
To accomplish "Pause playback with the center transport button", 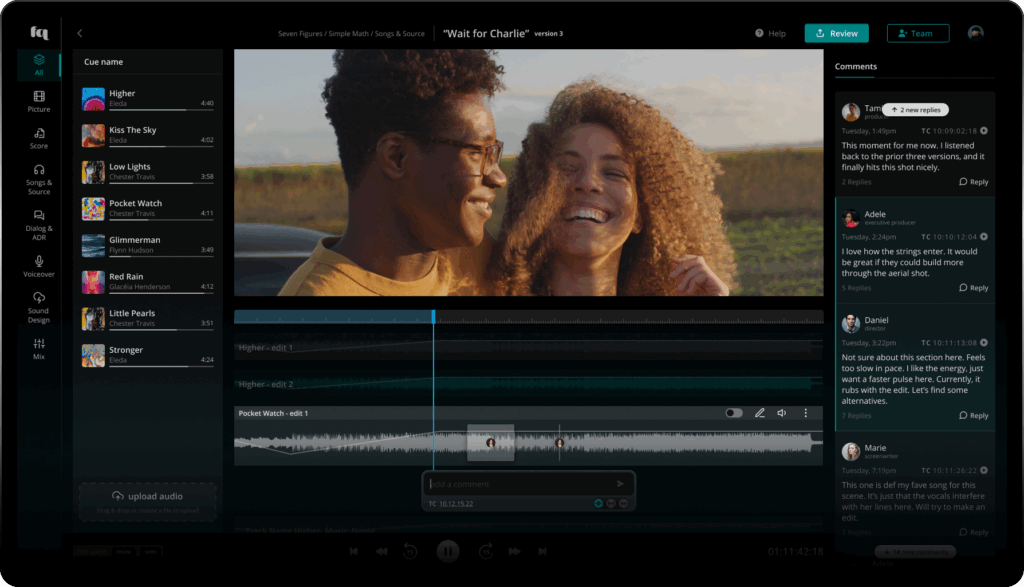I will click(447, 551).
